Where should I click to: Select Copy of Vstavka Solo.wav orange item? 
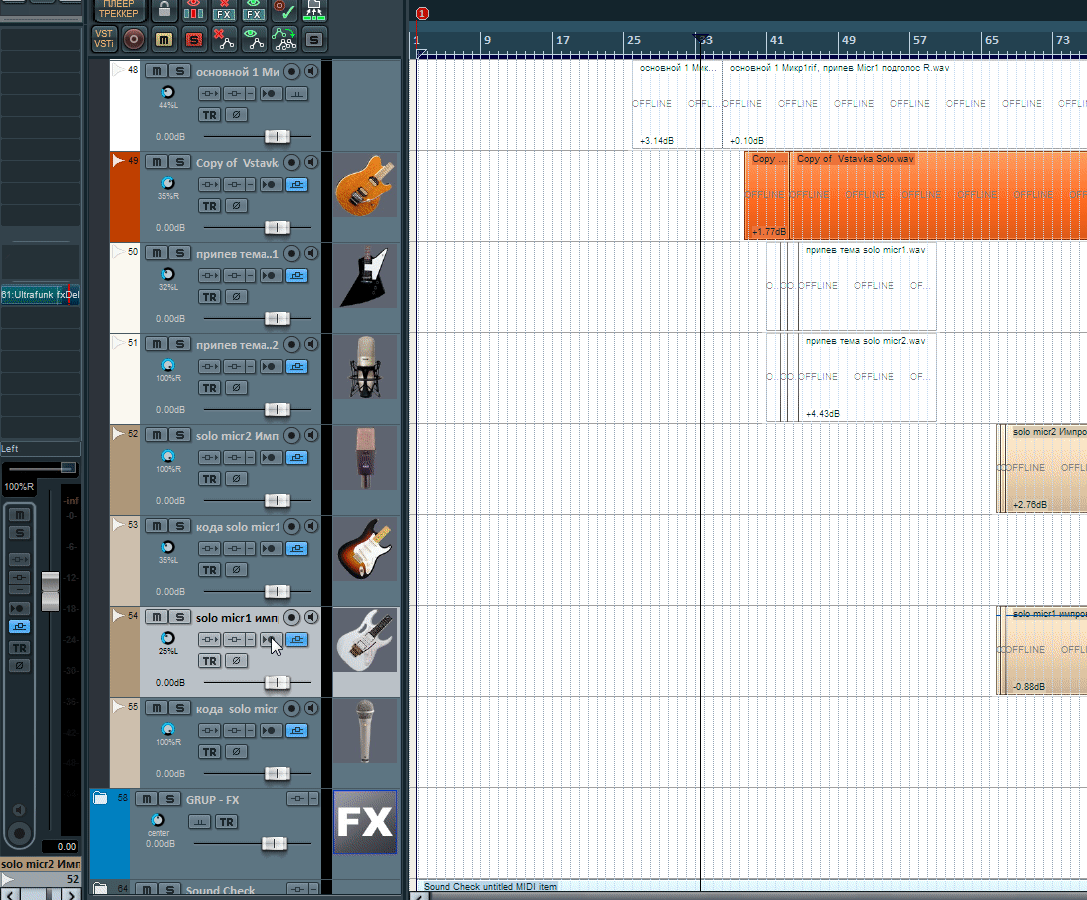coord(939,196)
